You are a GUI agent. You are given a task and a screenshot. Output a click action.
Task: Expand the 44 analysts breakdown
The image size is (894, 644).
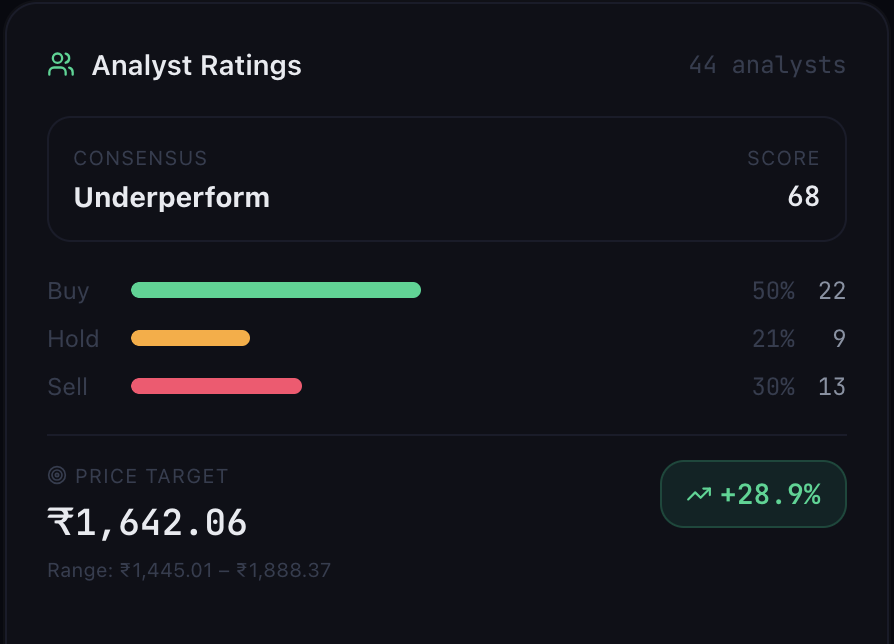(767, 64)
